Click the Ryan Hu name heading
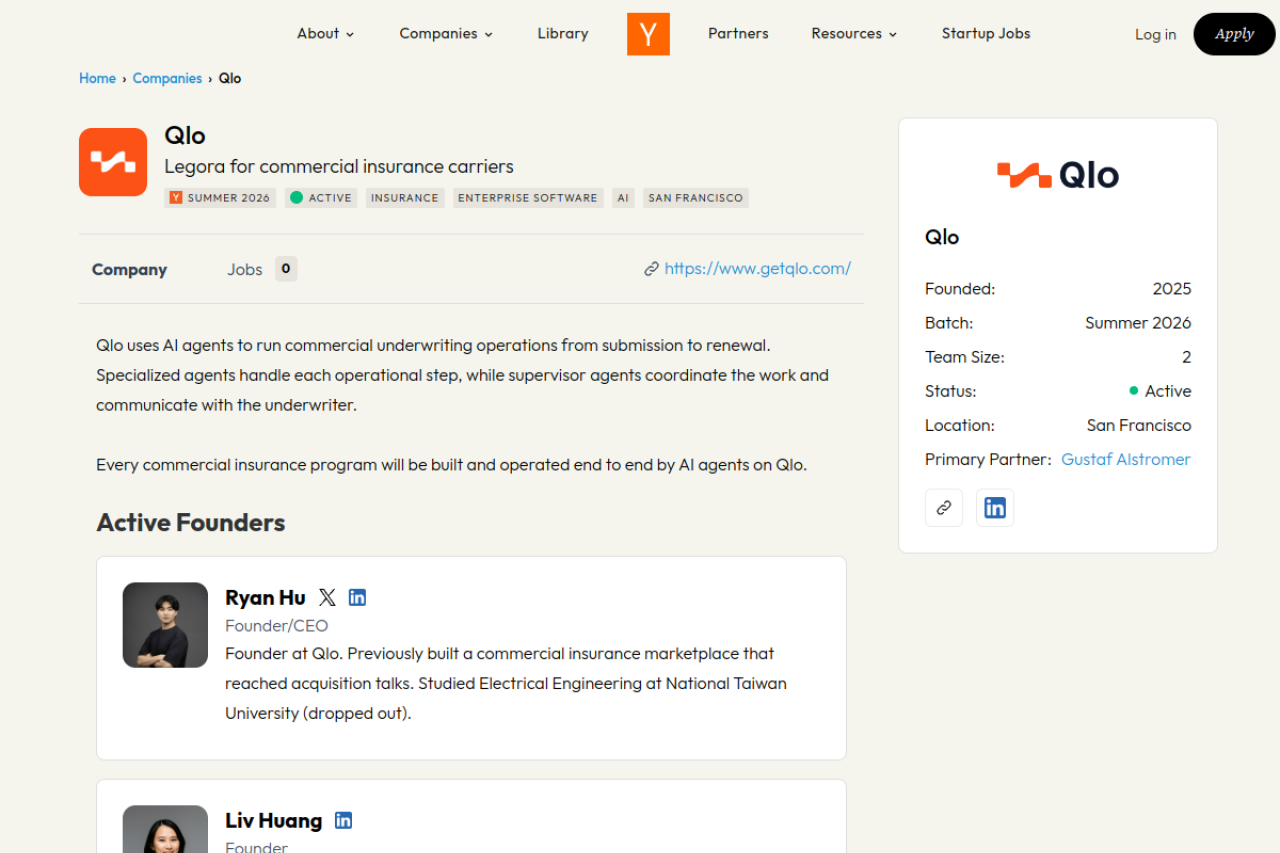The height and width of the screenshot is (853, 1280). (265, 598)
